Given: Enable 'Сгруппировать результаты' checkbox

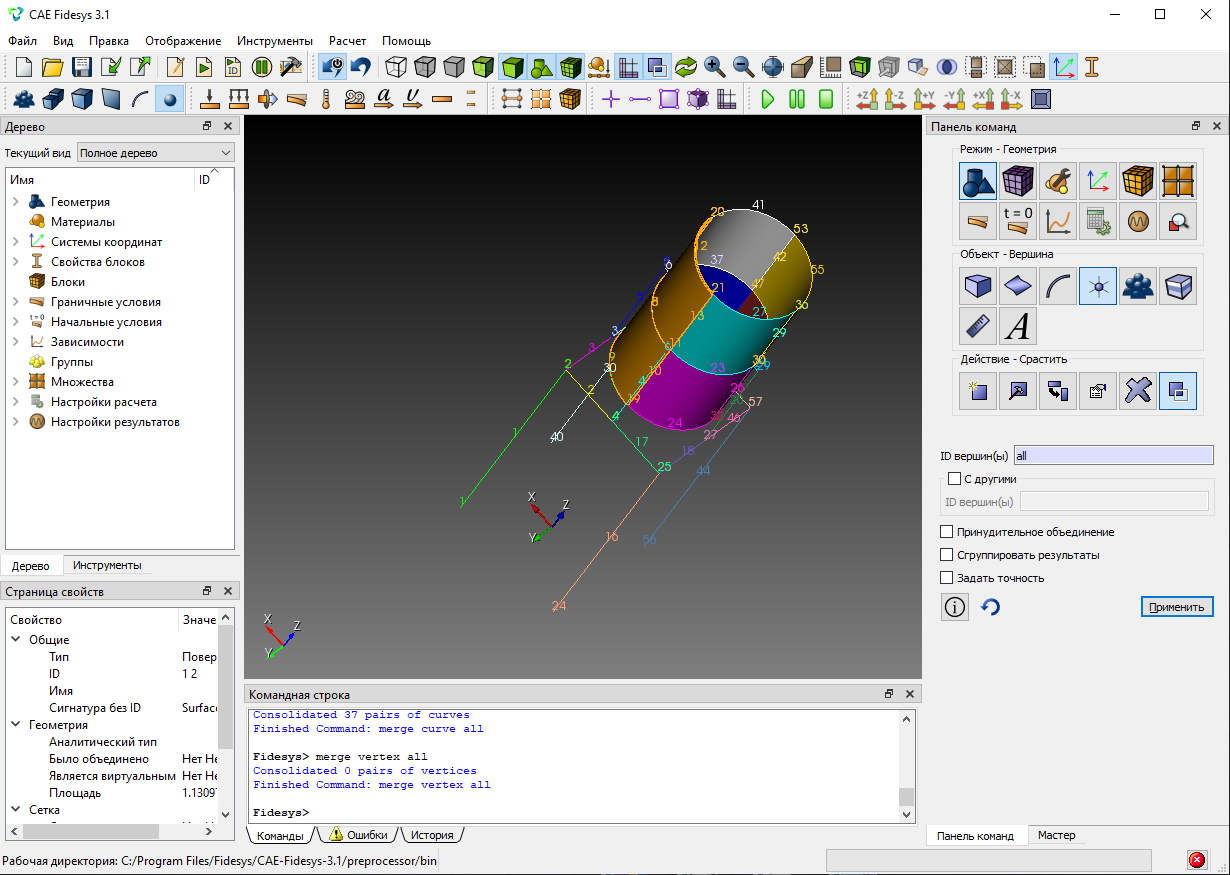Looking at the screenshot, I should [947, 555].
